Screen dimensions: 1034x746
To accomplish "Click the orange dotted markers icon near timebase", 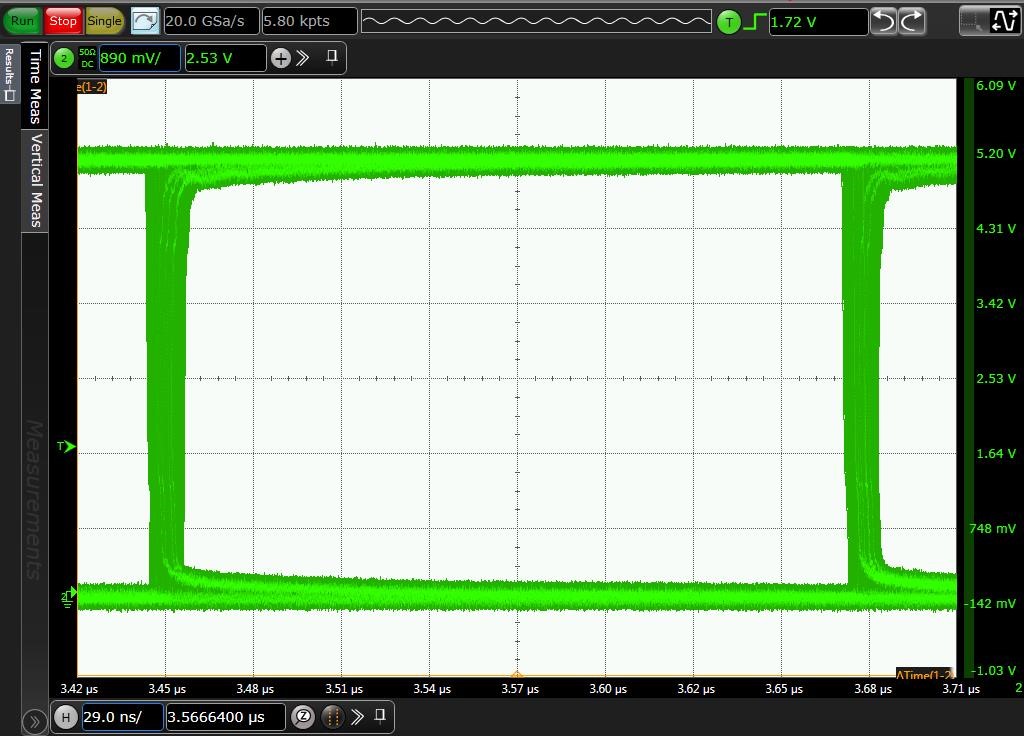I will [332, 717].
